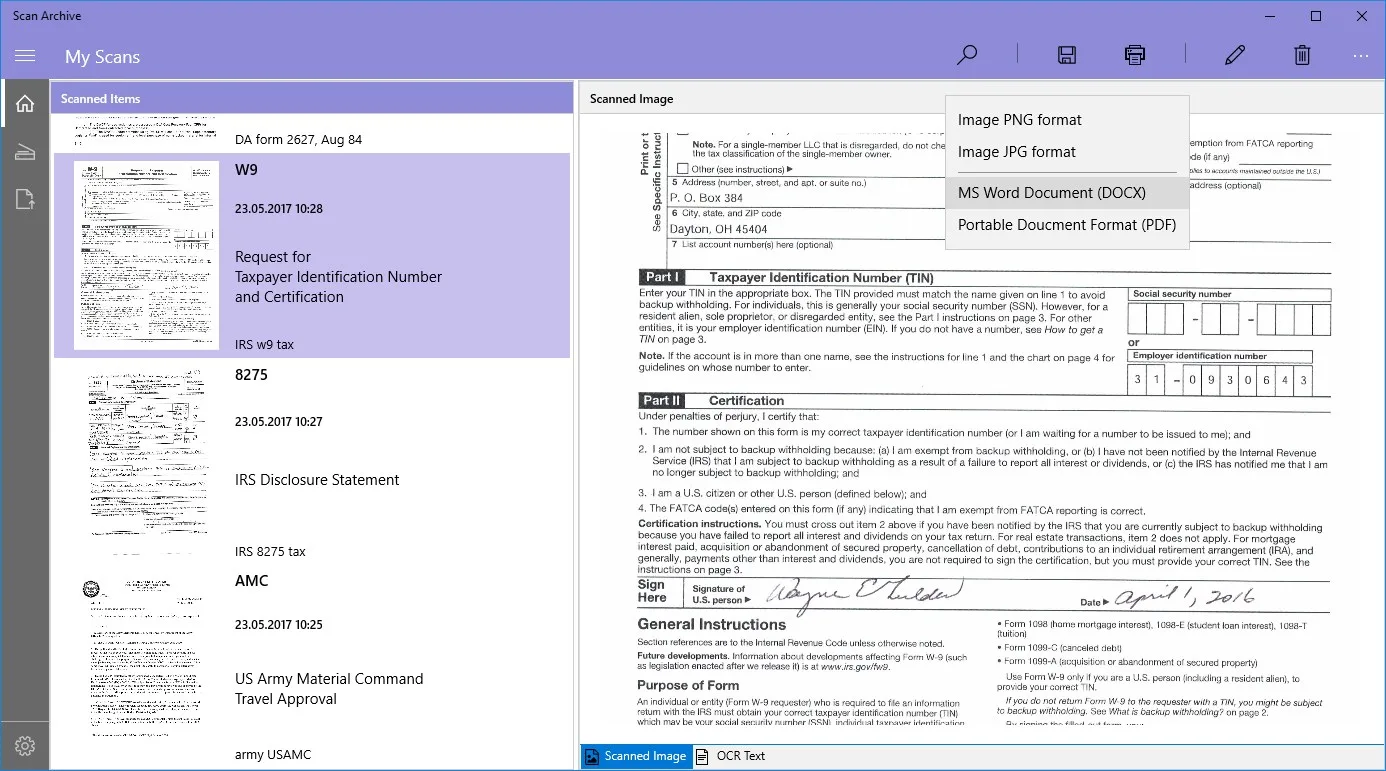Click the edit pencil icon
The image size is (1386, 771).
(x=1235, y=56)
